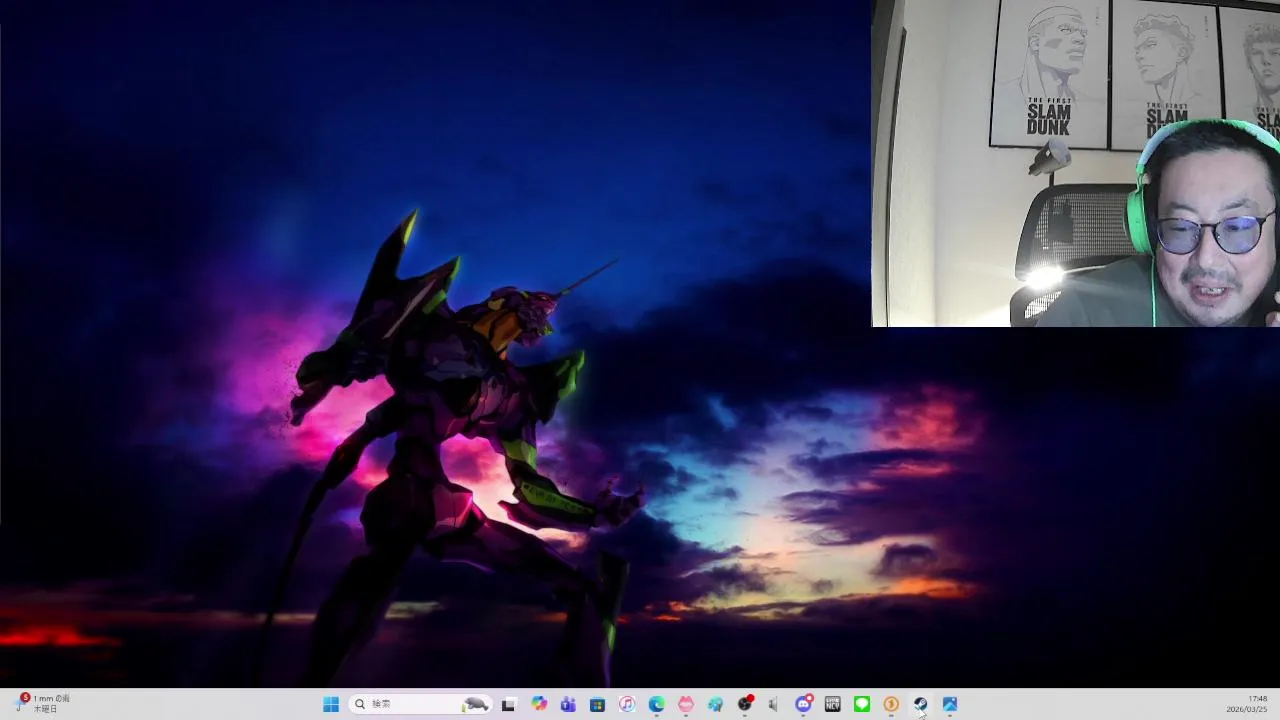This screenshot has width=1280, height=720.
Task: Open the weather widget showing rain
Action: [x=43, y=704]
